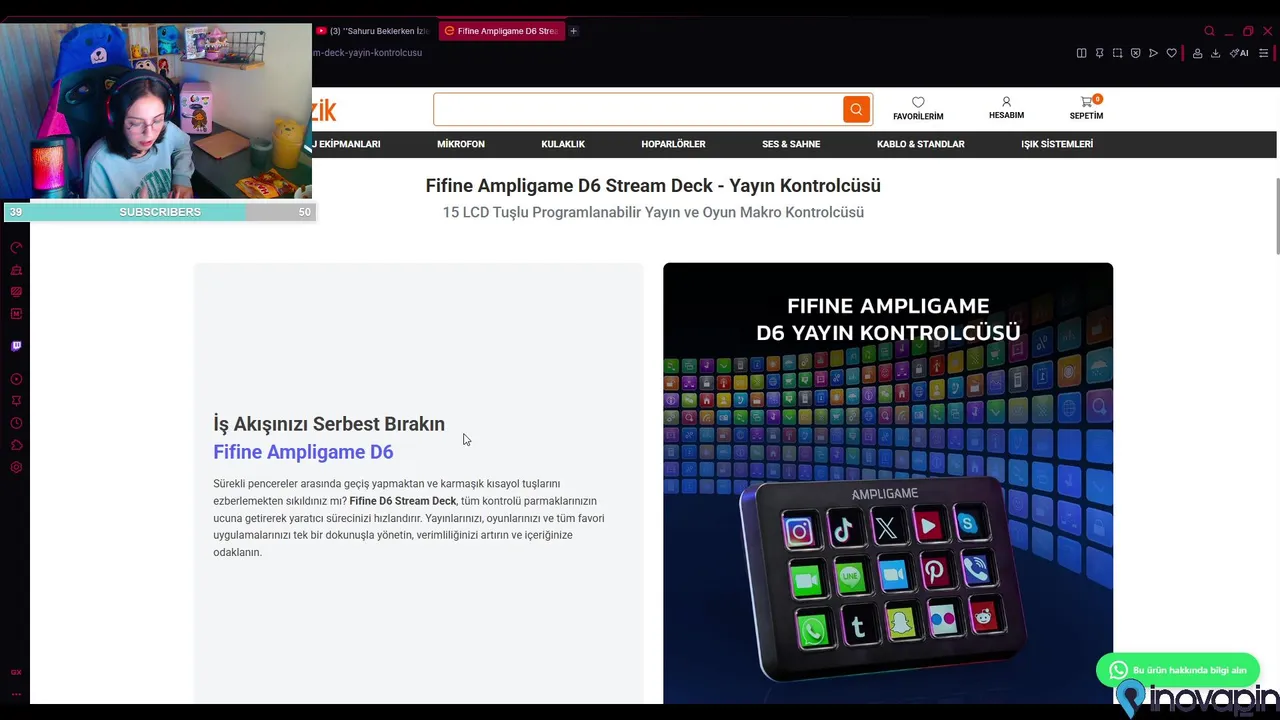Click the Favorilerim heart icon
Image resolution: width=1280 pixels, height=720 pixels.
tap(918, 102)
